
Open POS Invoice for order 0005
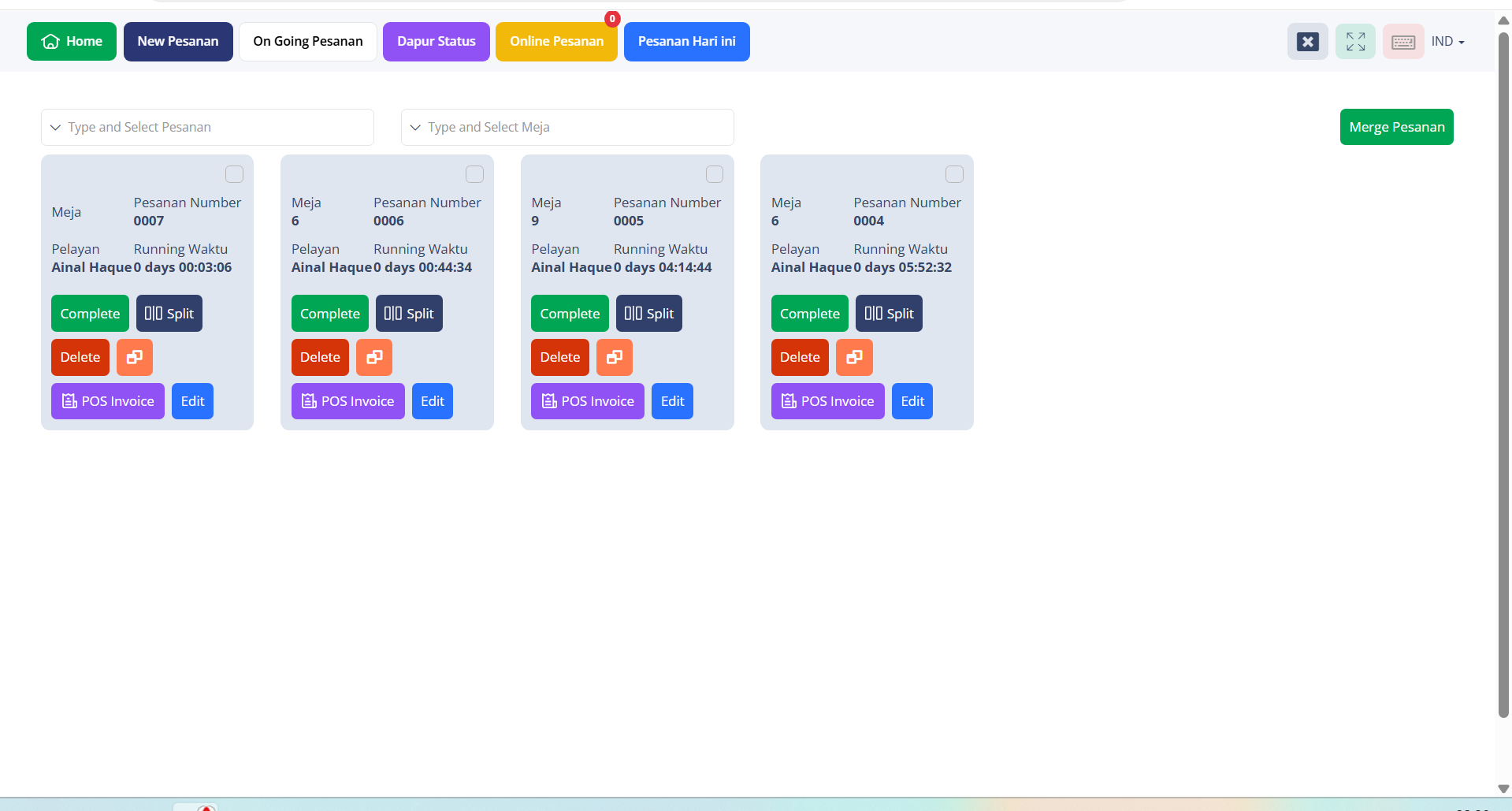[588, 401]
